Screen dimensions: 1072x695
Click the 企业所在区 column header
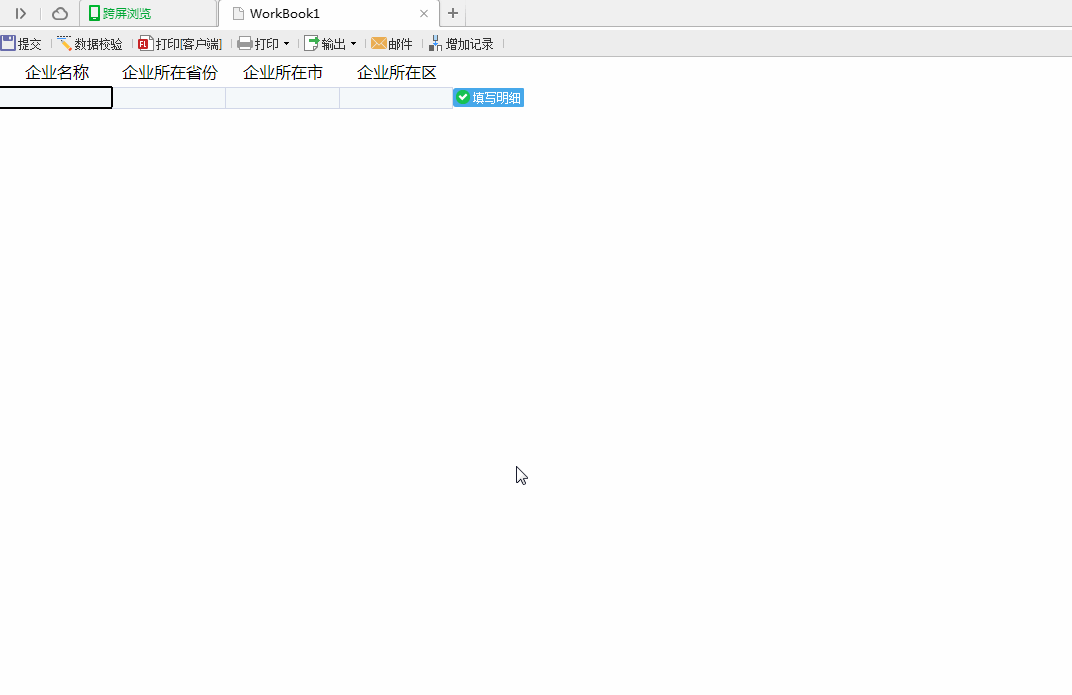point(396,72)
